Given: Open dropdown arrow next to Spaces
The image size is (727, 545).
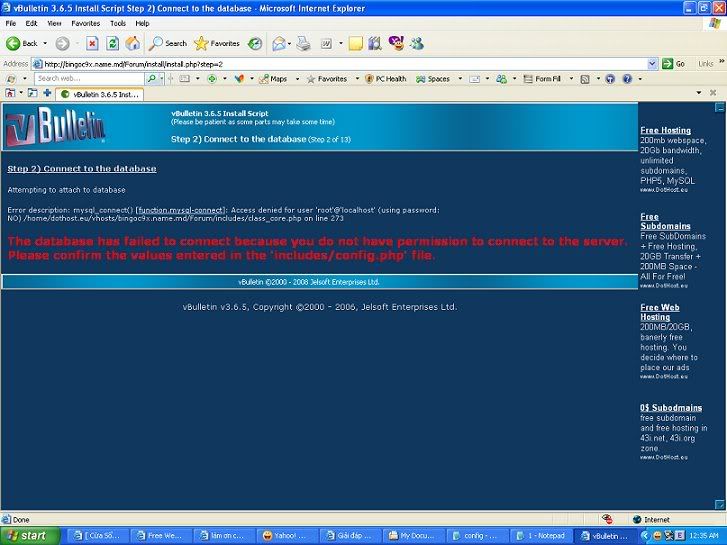Looking at the screenshot, I should tap(460, 79).
